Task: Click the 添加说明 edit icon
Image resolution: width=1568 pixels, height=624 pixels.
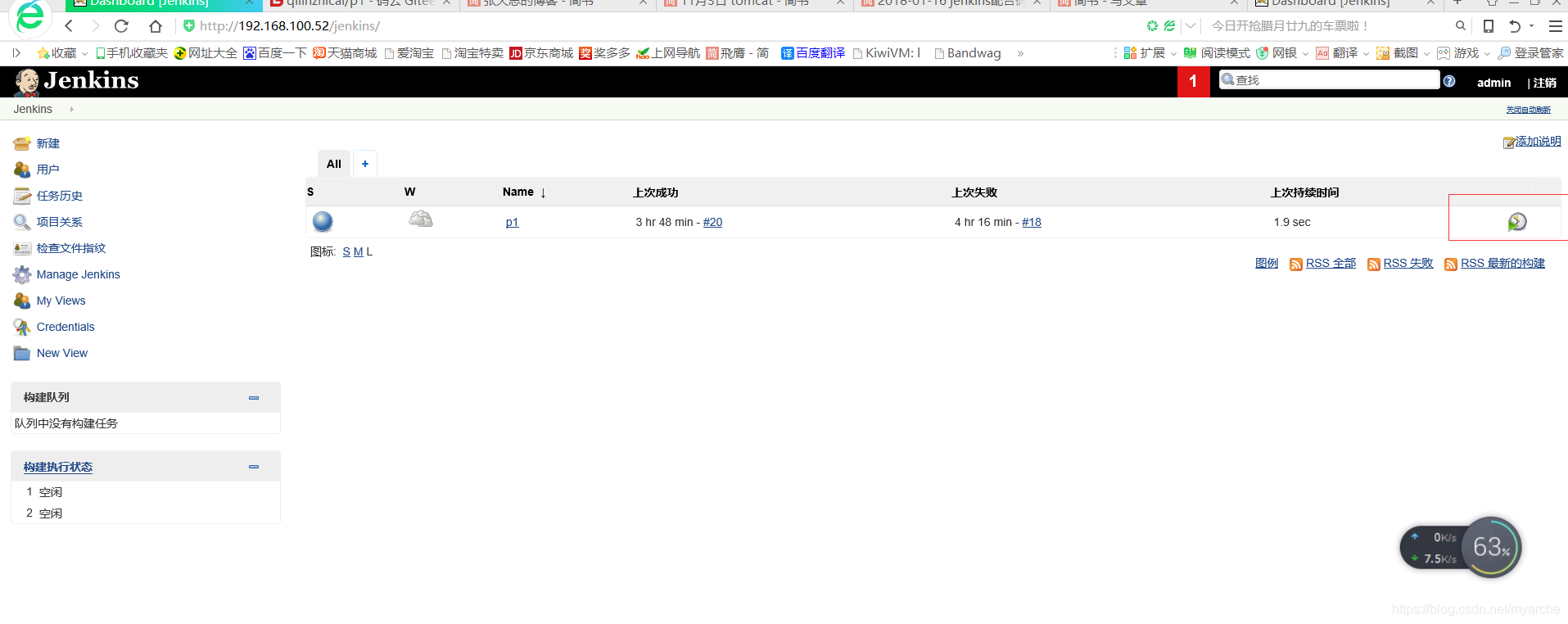Action: (x=1509, y=142)
